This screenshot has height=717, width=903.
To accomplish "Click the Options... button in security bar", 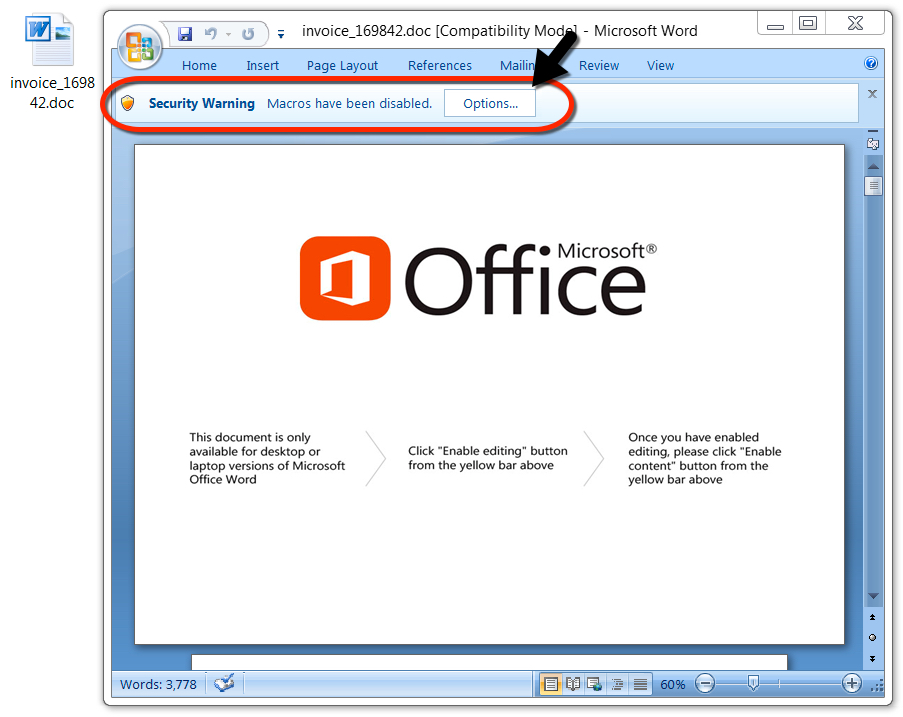I will [490, 104].
